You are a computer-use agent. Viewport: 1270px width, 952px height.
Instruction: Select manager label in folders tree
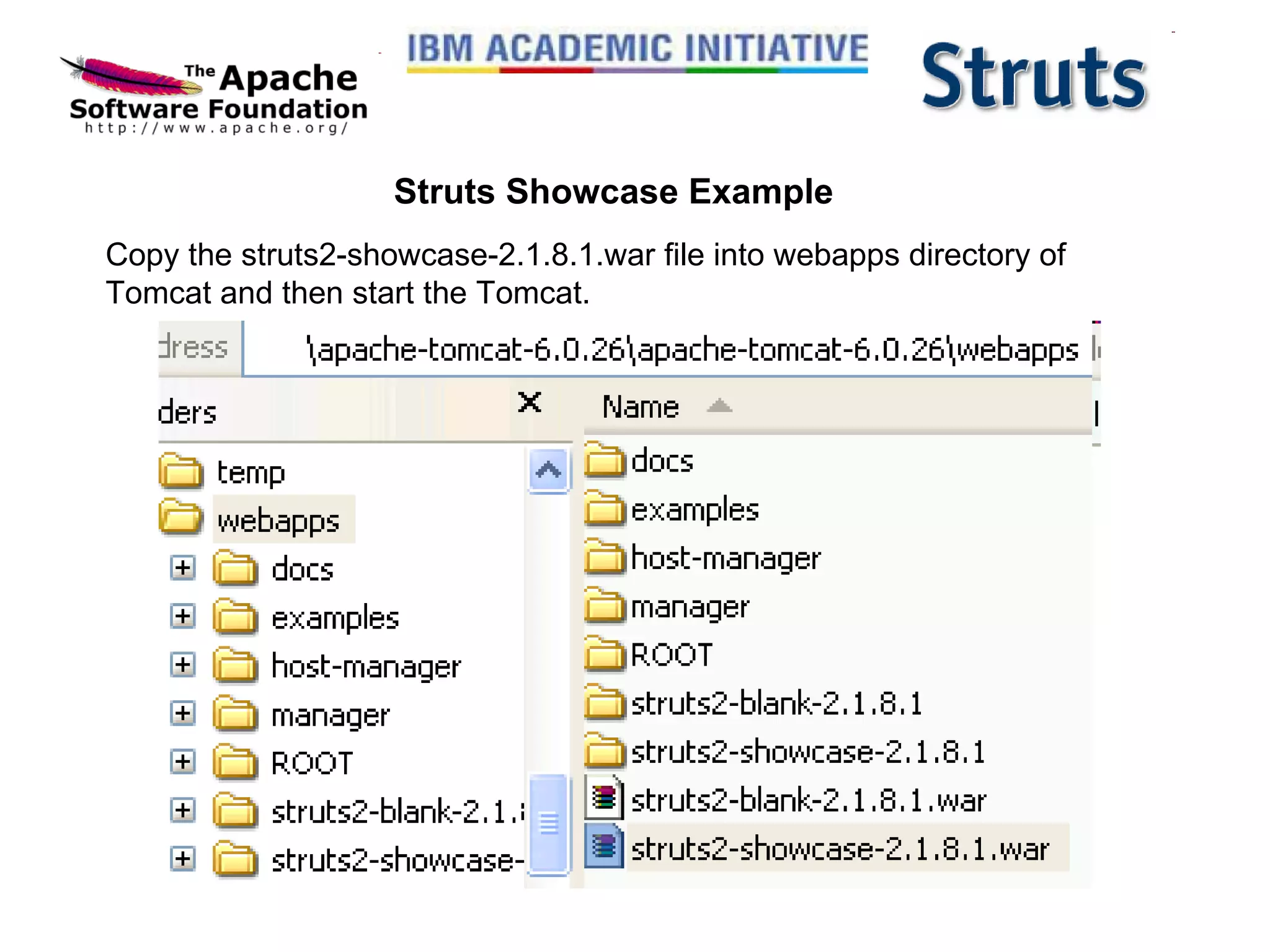pyautogui.click(x=331, y=716)
